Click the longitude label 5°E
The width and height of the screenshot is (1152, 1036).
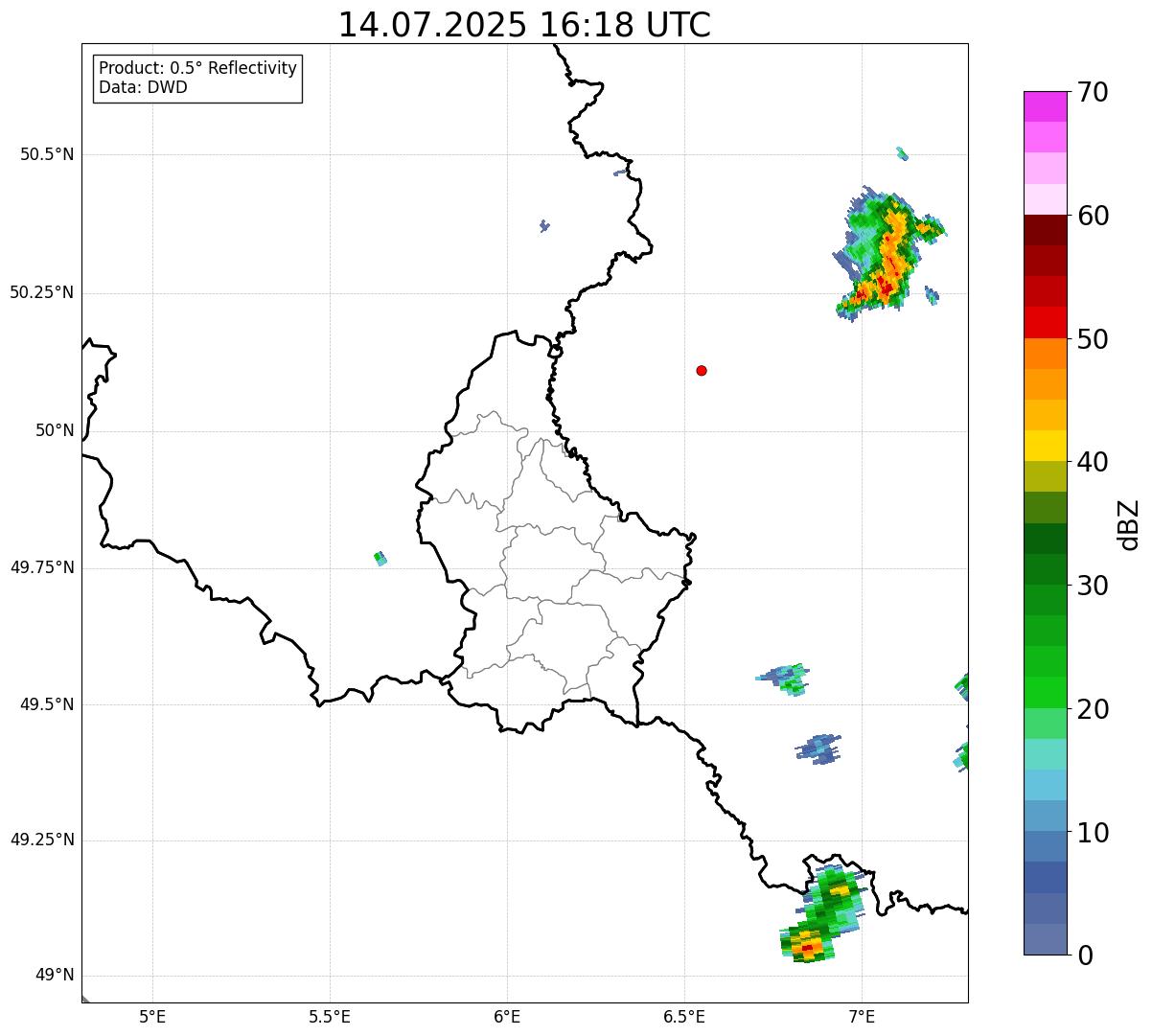tap(152, 1016)
